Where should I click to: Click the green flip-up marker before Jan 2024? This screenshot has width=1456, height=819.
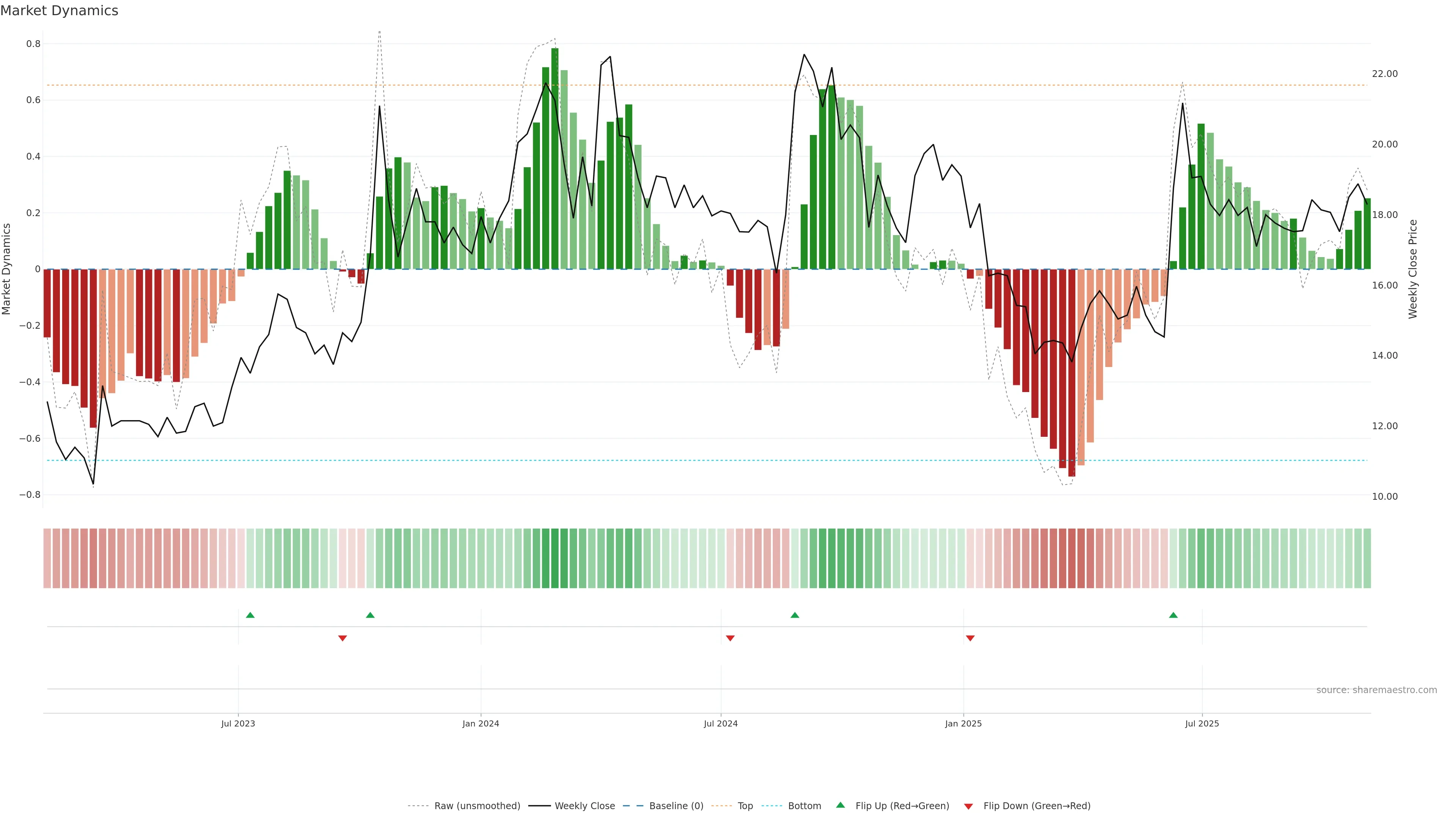click(x=370, y=615)
